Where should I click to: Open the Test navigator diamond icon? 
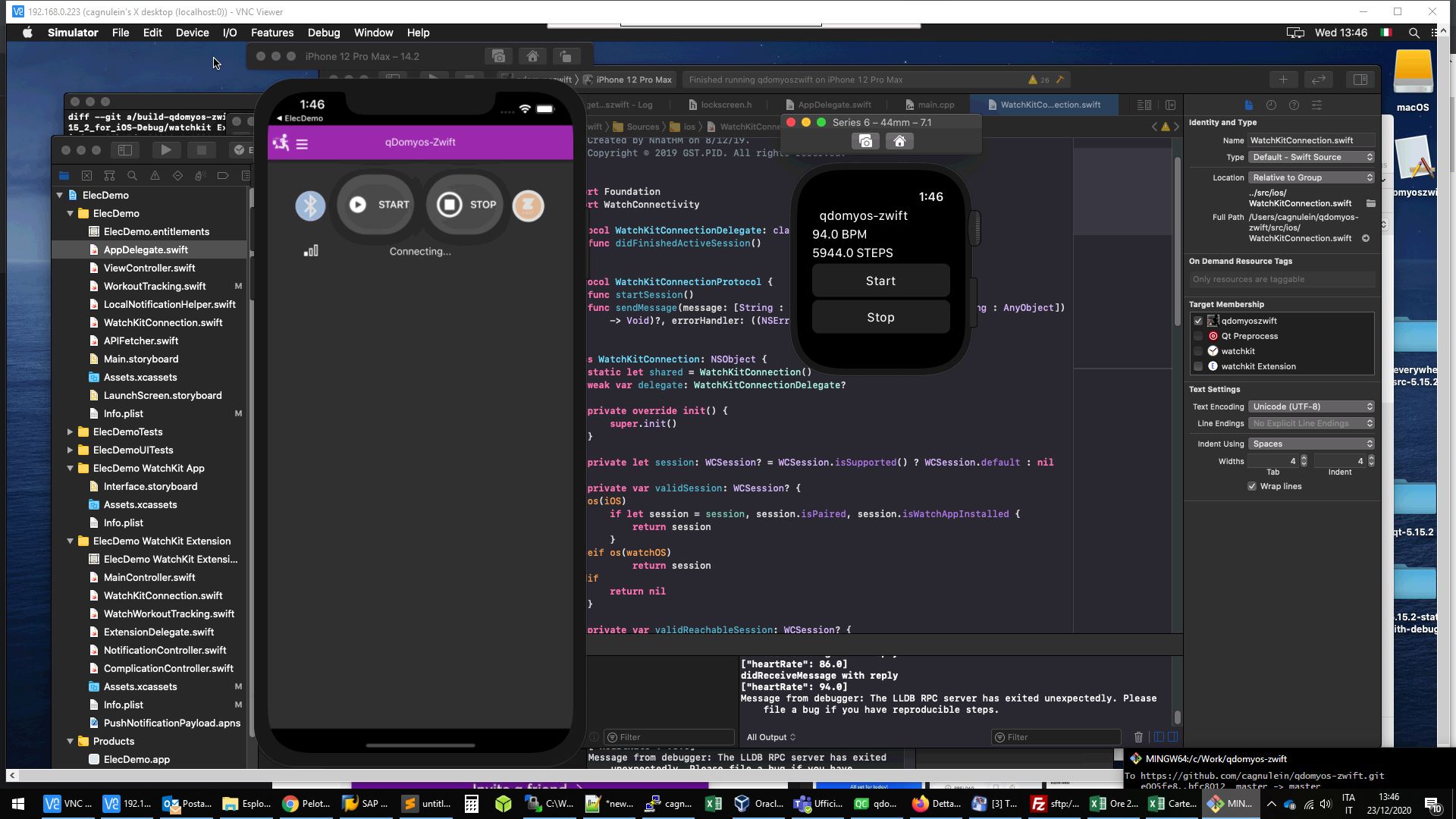[177, 175]
